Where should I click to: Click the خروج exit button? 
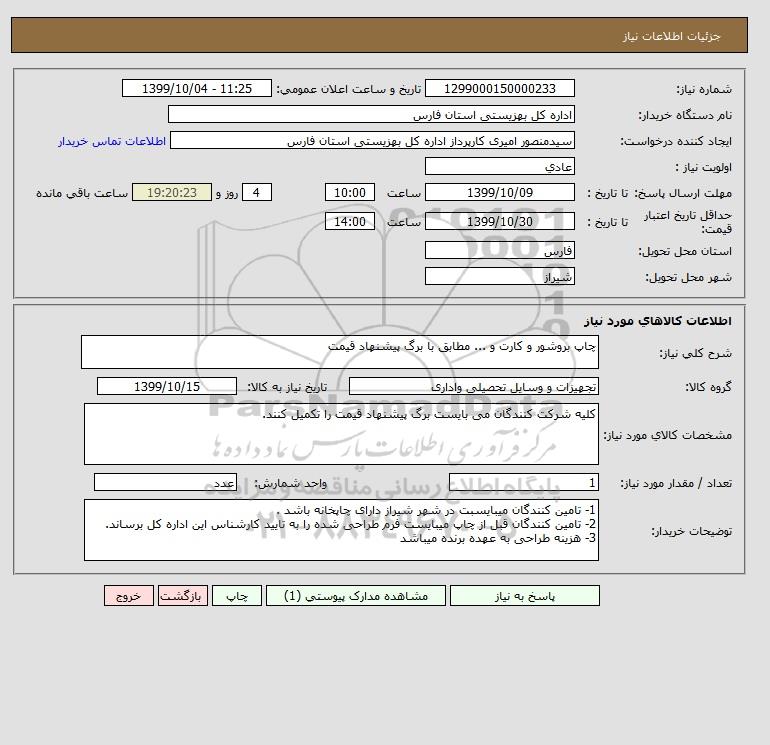point(129,596)
